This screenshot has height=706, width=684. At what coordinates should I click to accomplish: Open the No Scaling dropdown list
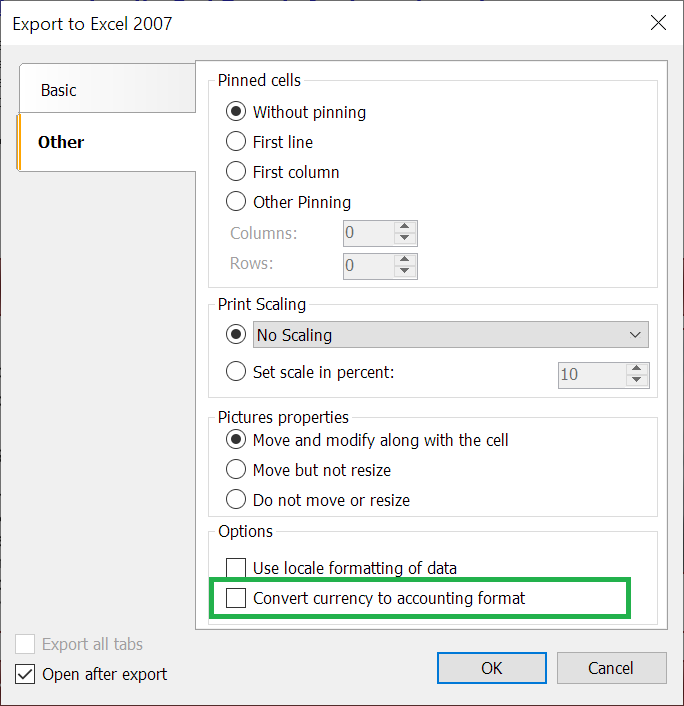click(x=451, y=335)
